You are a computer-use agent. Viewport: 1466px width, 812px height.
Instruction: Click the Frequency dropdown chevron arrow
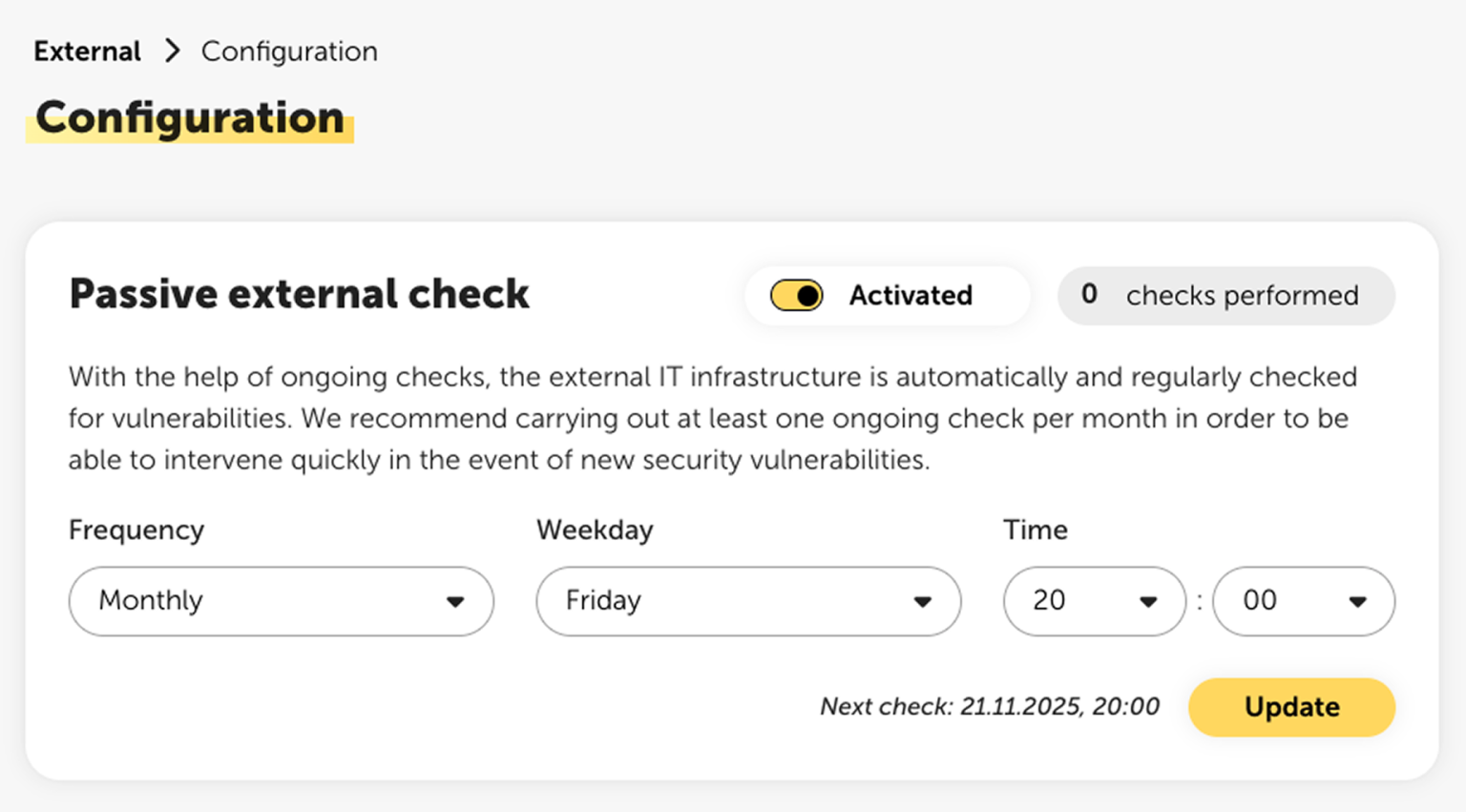point(456,601)
